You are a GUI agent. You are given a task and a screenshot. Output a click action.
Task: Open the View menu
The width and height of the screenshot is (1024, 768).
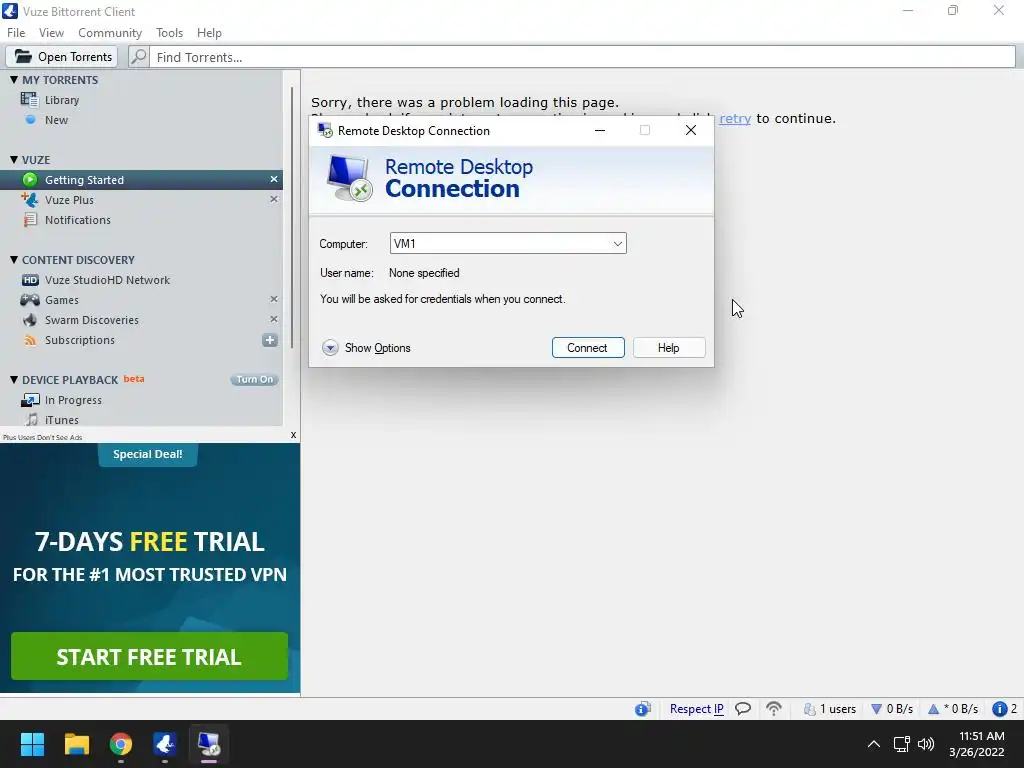[x=51, y=33]
